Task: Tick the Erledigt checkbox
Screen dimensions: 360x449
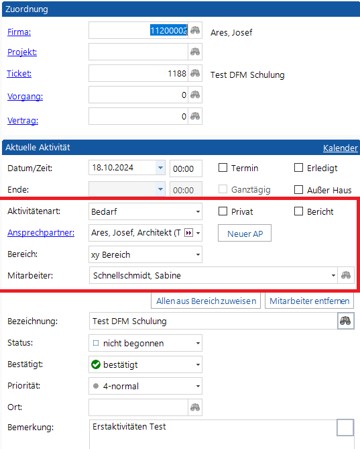Action: (298, 167)
